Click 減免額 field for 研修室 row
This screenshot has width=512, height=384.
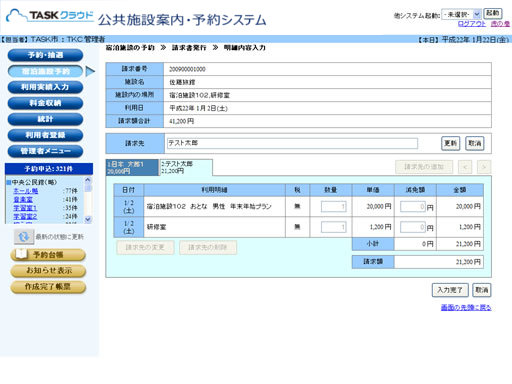coord(413,227)
